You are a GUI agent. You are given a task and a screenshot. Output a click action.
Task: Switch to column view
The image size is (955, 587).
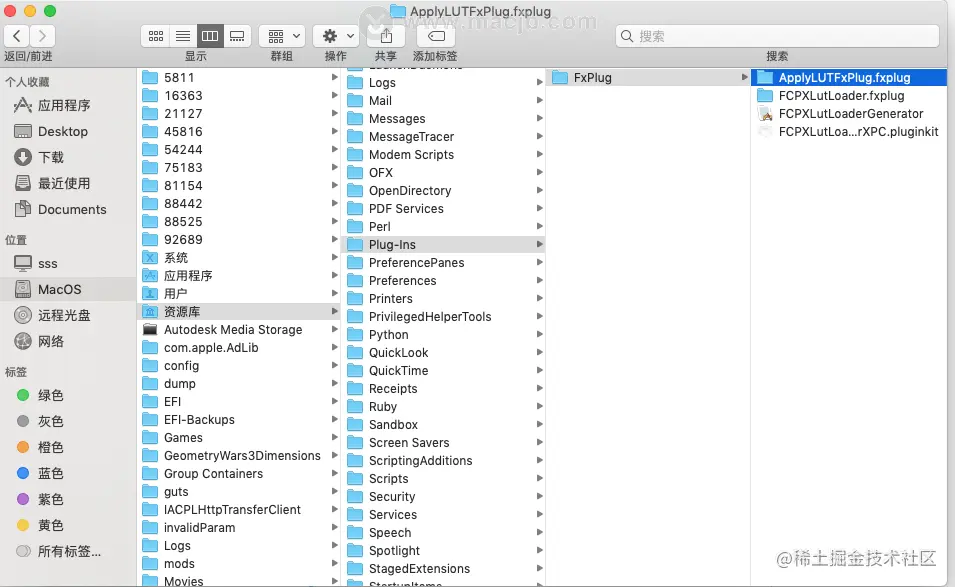pyautogui.click(x=210, y=36)
